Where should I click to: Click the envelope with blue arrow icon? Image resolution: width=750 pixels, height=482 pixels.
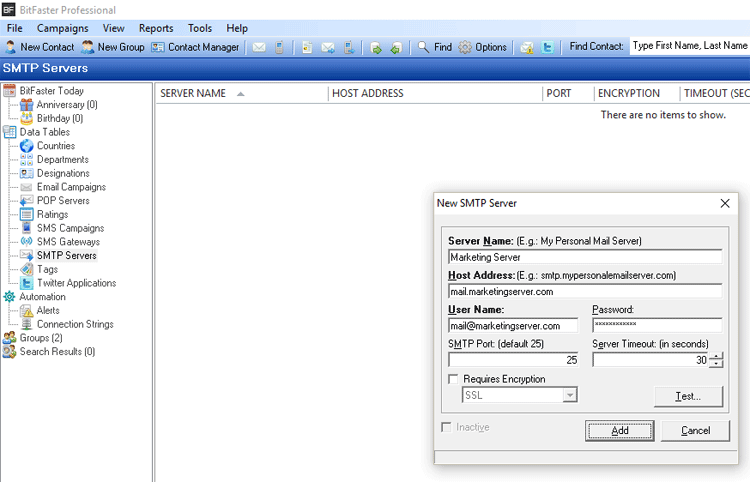pos(328,47)
